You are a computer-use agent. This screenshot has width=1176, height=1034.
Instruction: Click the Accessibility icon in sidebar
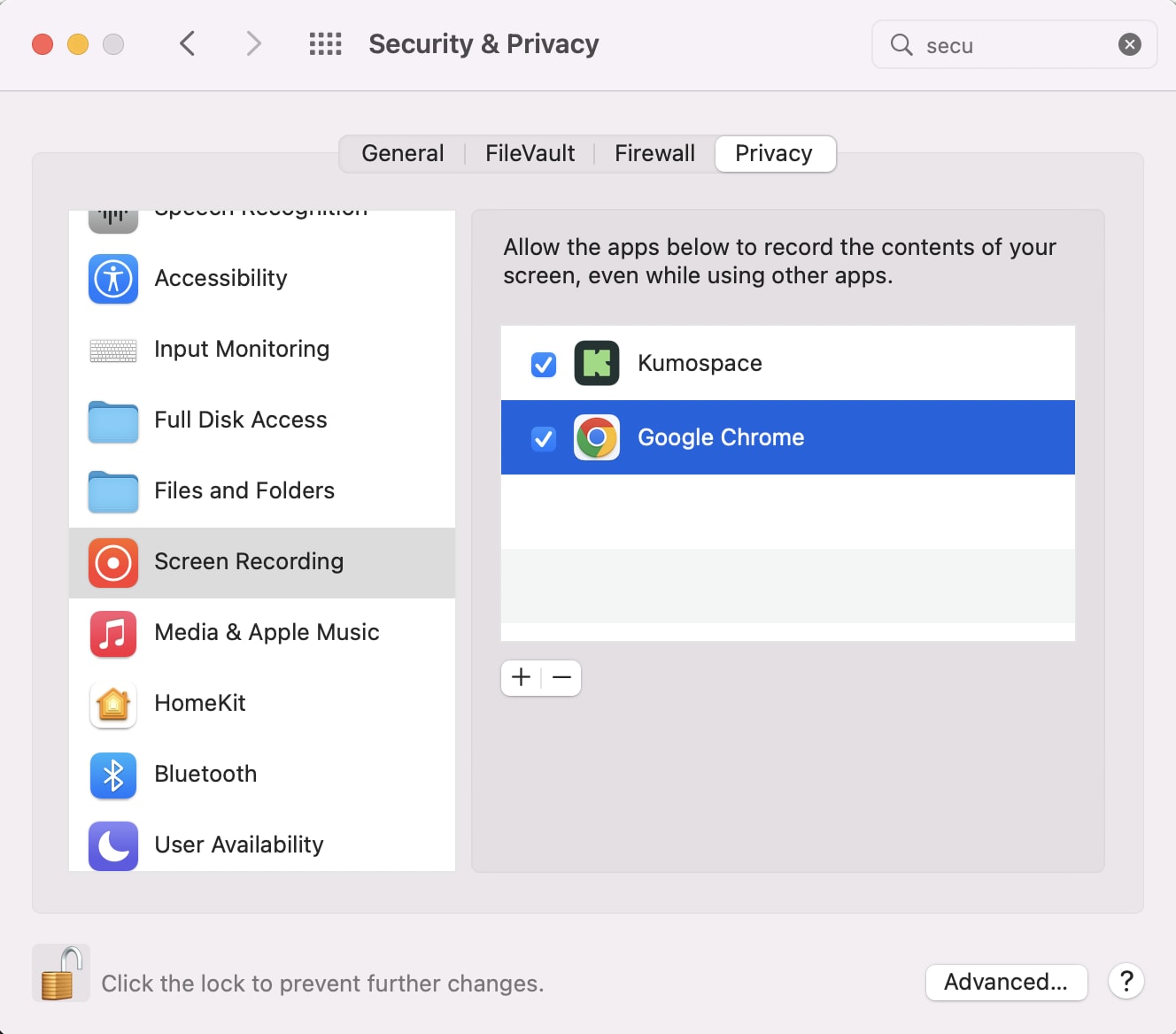click(113, 279)
